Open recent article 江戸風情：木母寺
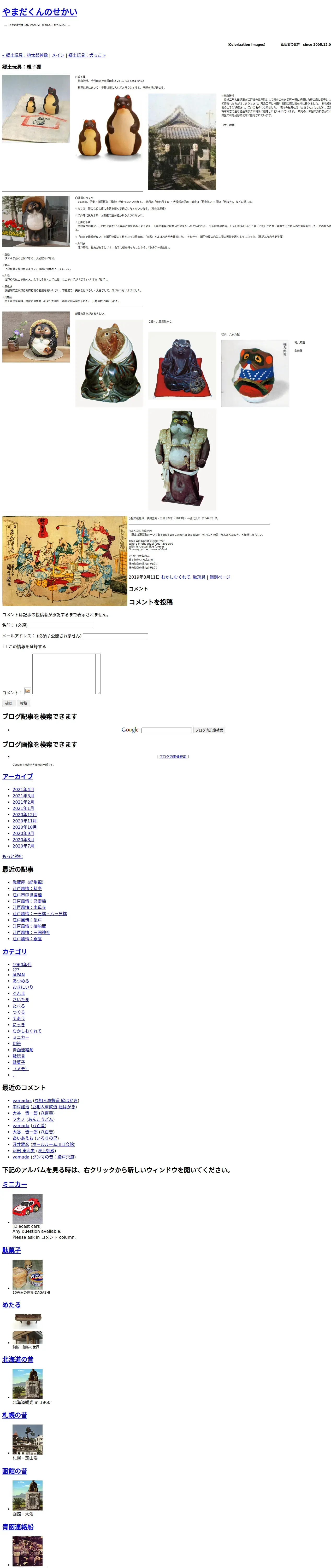331x1568 pixels. click(x=29, y=908)
